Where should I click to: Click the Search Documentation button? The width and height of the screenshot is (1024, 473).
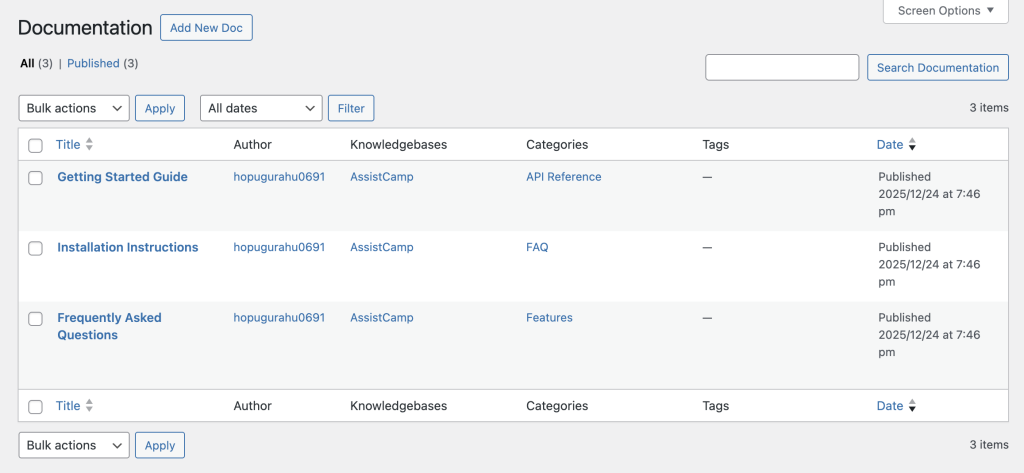(x=937, y=68)
